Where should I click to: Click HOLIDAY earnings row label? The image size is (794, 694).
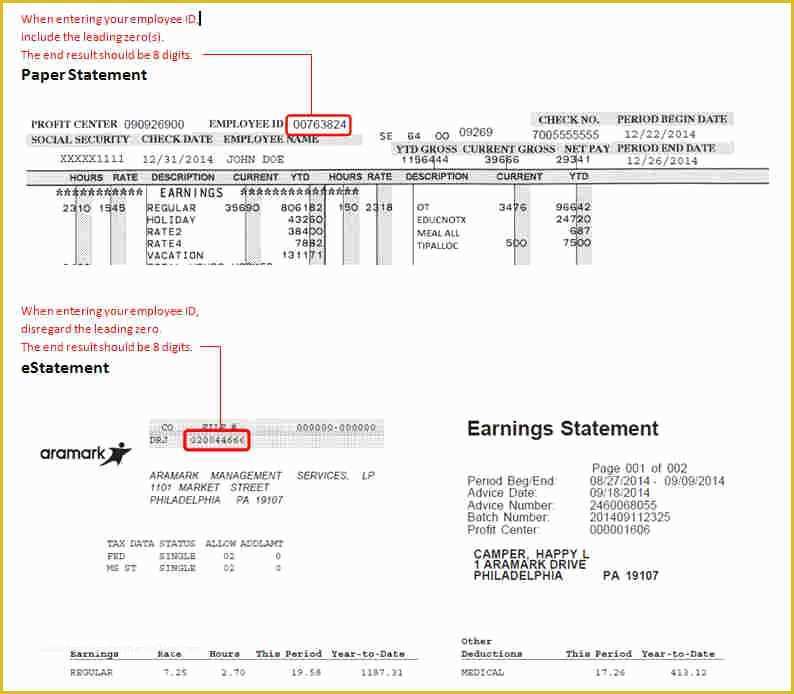click(171, 220)
